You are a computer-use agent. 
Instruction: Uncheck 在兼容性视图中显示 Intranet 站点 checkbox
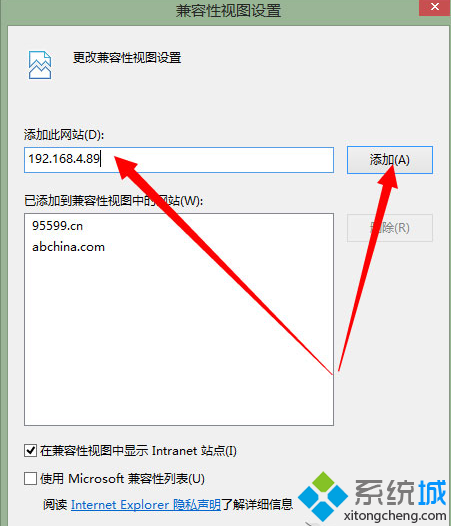pyautogui.click(x=30, y=451)
